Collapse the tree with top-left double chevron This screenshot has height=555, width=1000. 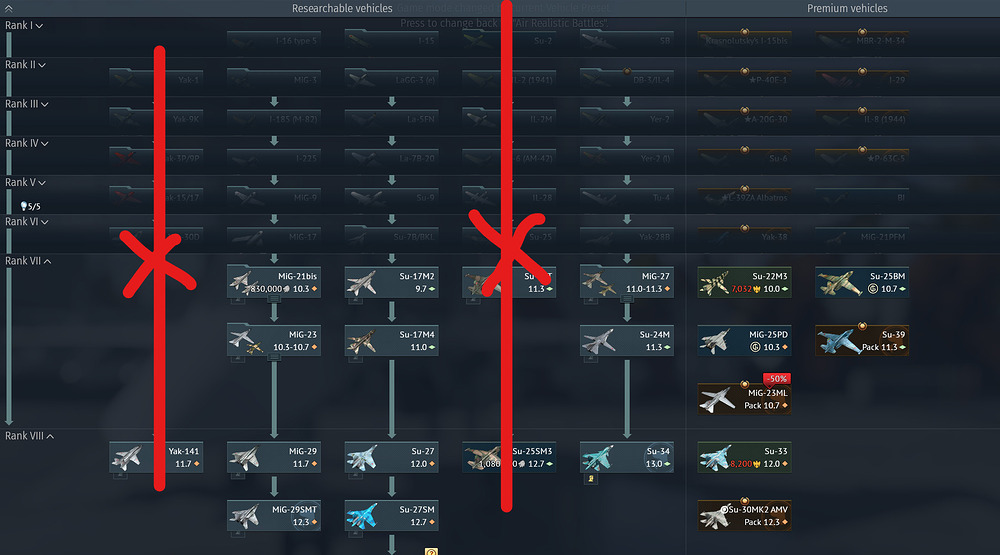pos(8,8)
